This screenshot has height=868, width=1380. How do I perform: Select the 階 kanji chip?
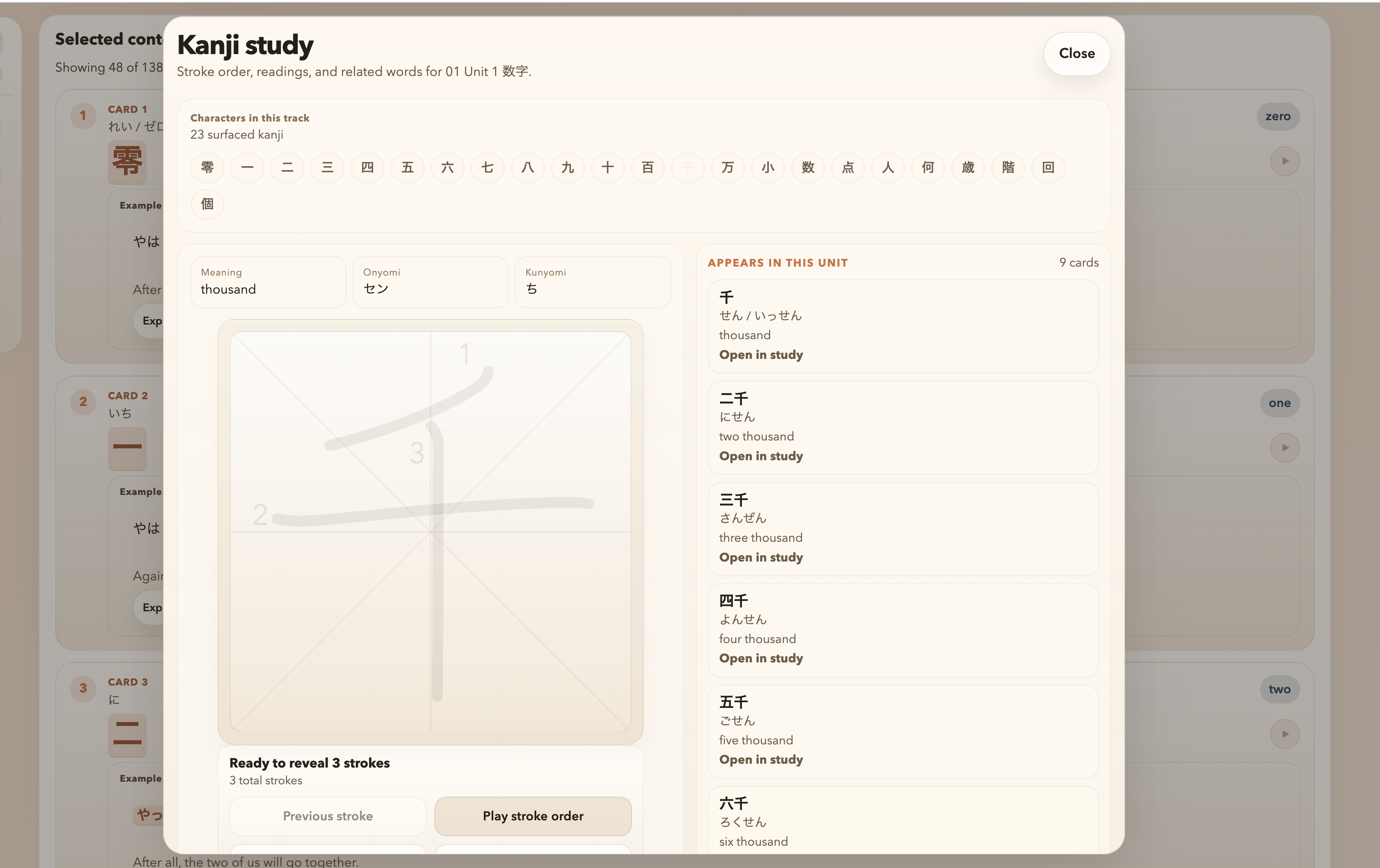[x=1008, y=167]
